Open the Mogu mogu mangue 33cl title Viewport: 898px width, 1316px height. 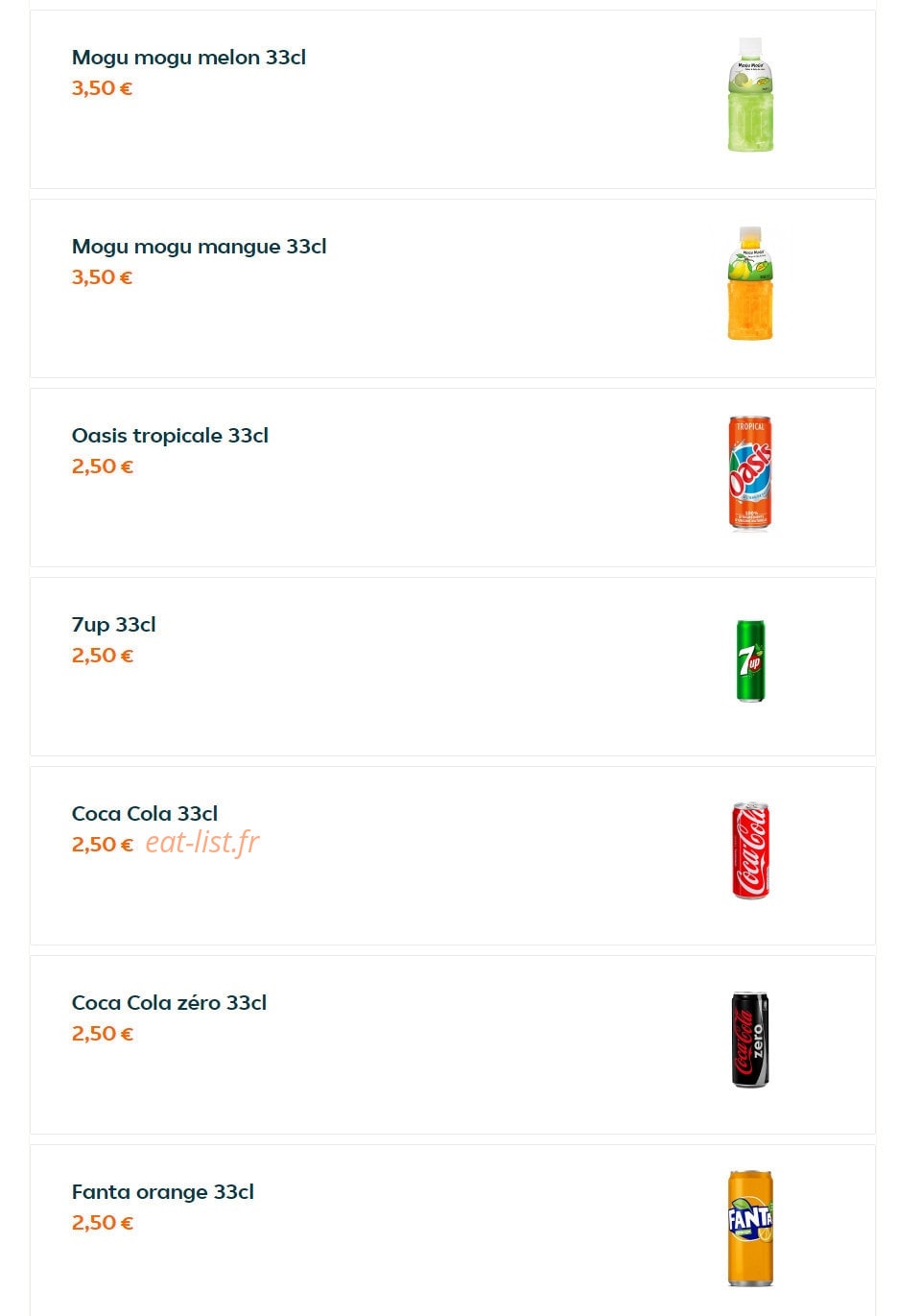pos(199,247)
